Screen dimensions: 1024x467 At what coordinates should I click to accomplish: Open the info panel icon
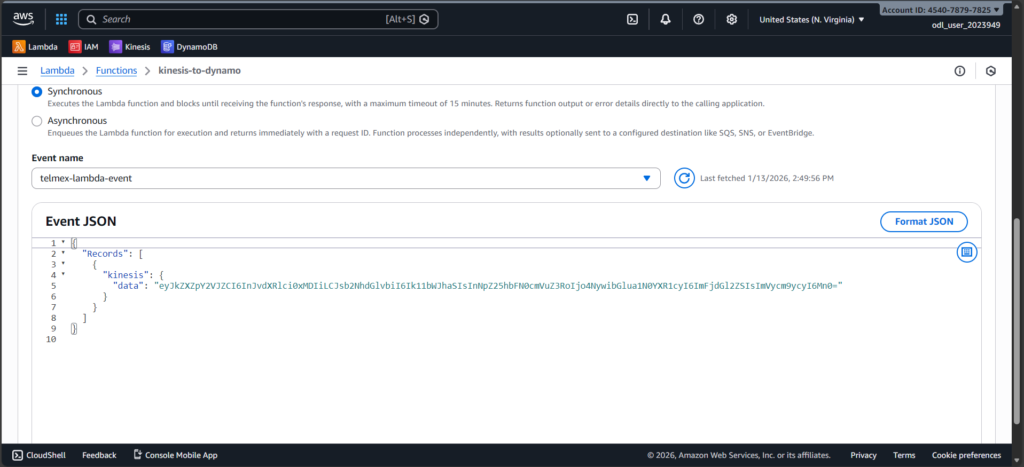pyautogui.click(x=959, y=71)
